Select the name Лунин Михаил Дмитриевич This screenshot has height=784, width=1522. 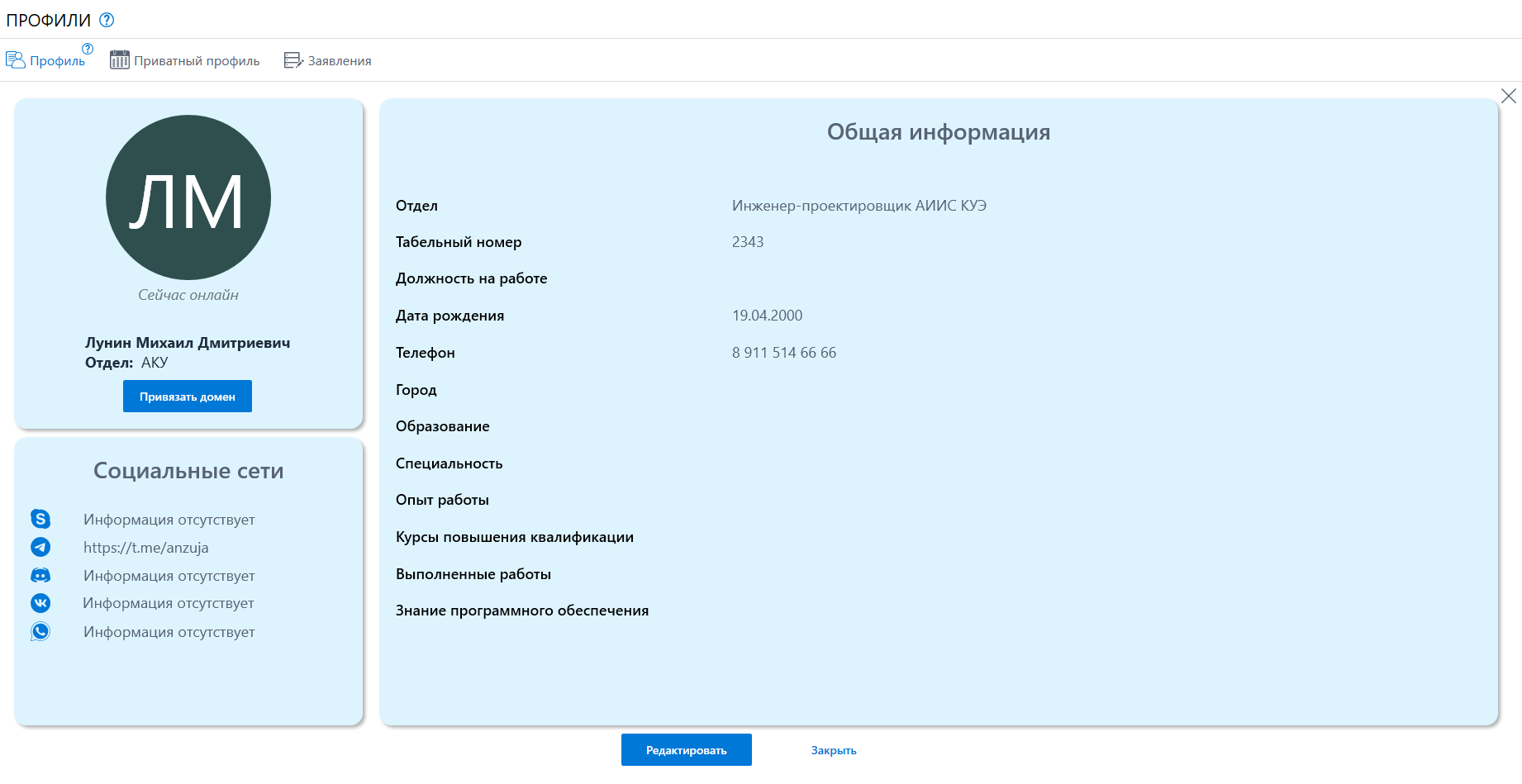[188, 343]
